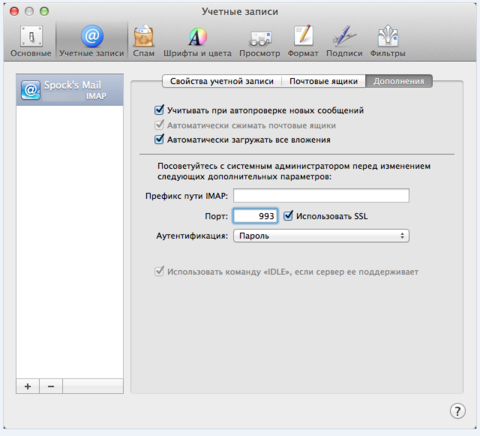
Task: Select the Учетные записи toolbar icon
Action: pyautogui.click(x=92, y=41)
